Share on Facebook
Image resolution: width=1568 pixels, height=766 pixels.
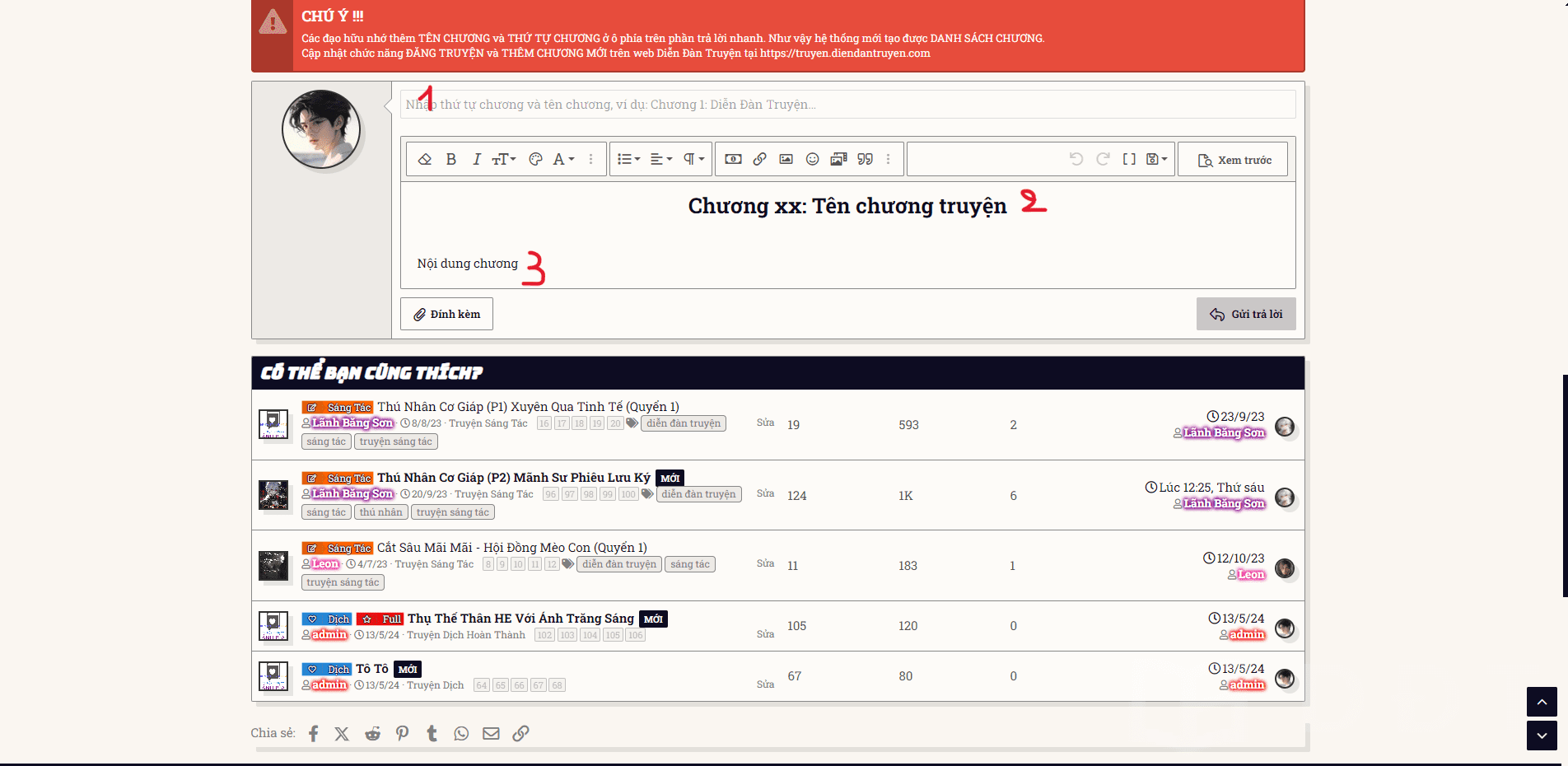pyautogui.click(x=313, y=734)
